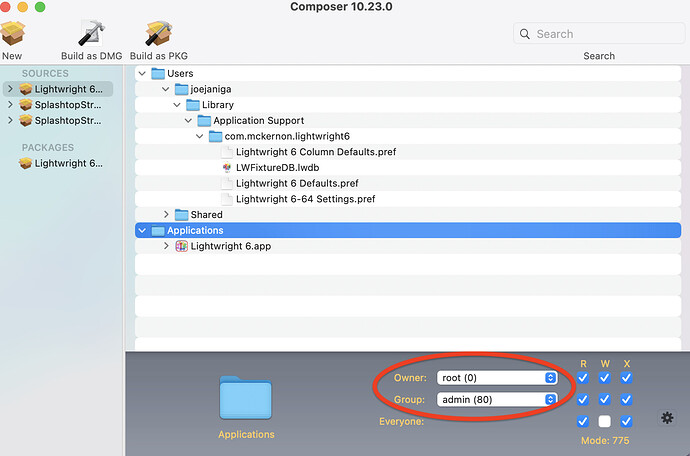Screen dimensions: 690x456
Task: Expand first SplashtopStr source disclosure arrow
Action: (10, 105)
